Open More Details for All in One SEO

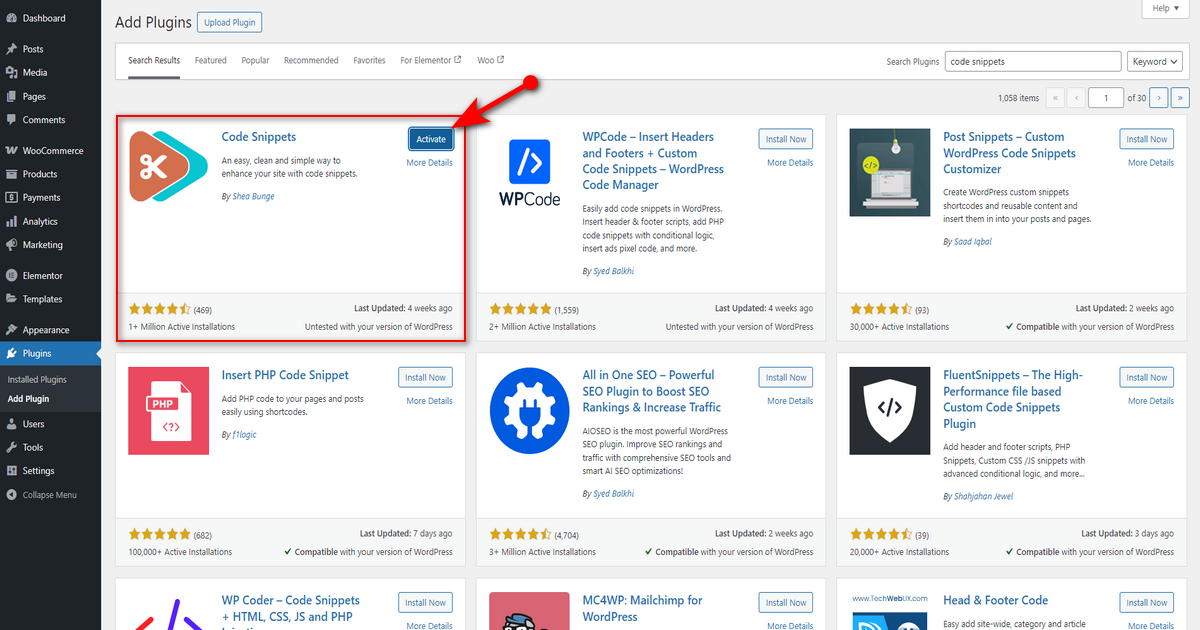(790, 401)
